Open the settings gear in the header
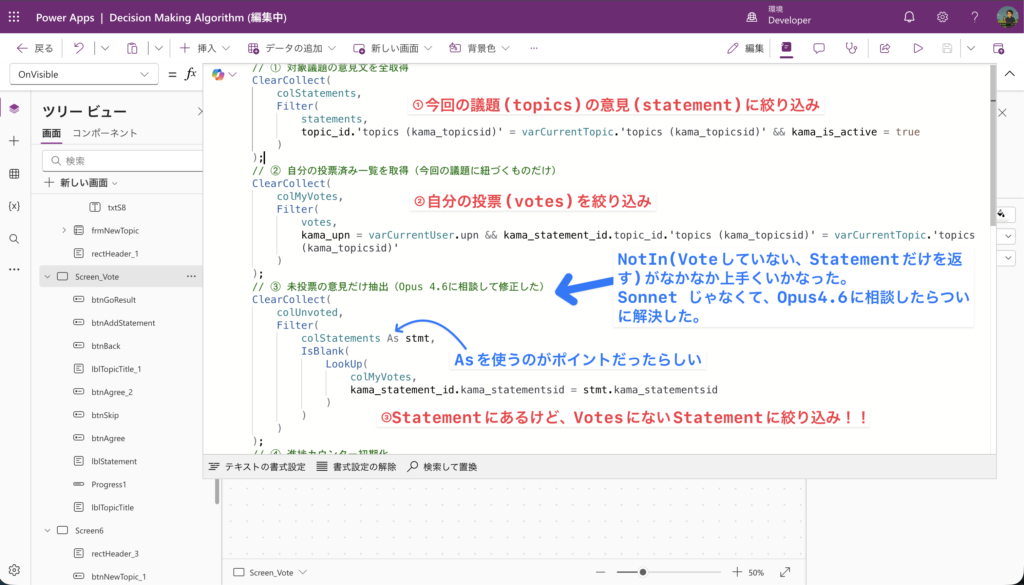The width and height of the screenshot is (1024, 585). pos(942,17)
